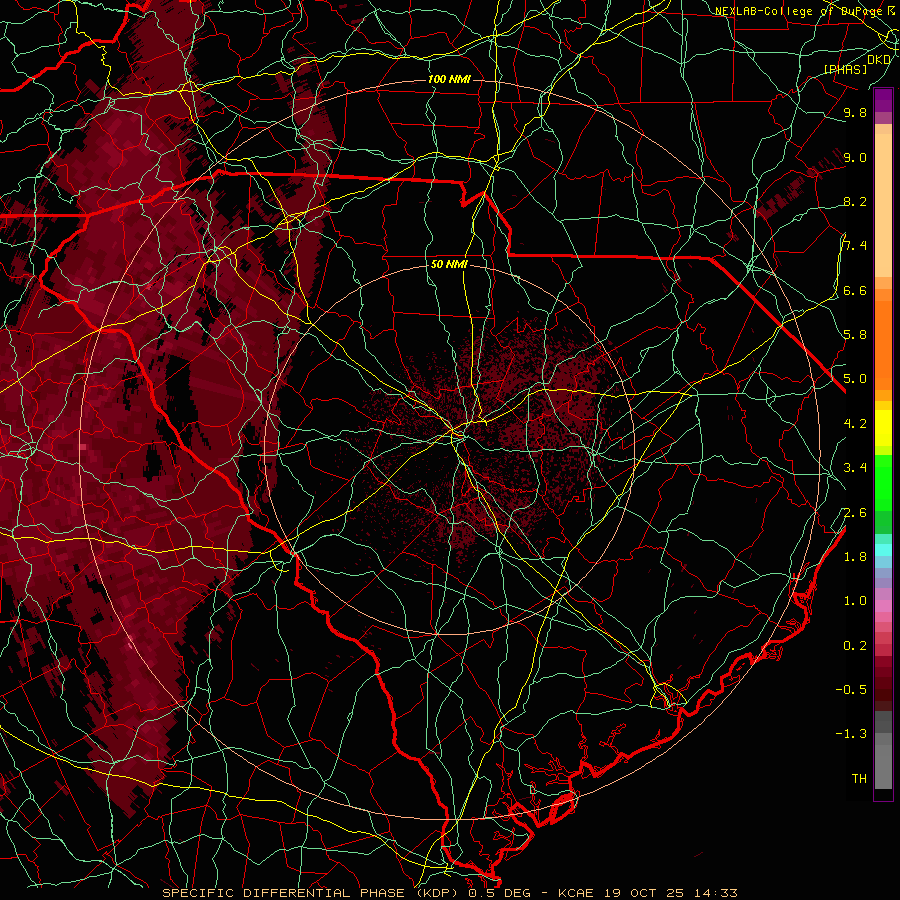Click the 50 NMI range ring label
900x900 pixels.
[x=449, y=264]
